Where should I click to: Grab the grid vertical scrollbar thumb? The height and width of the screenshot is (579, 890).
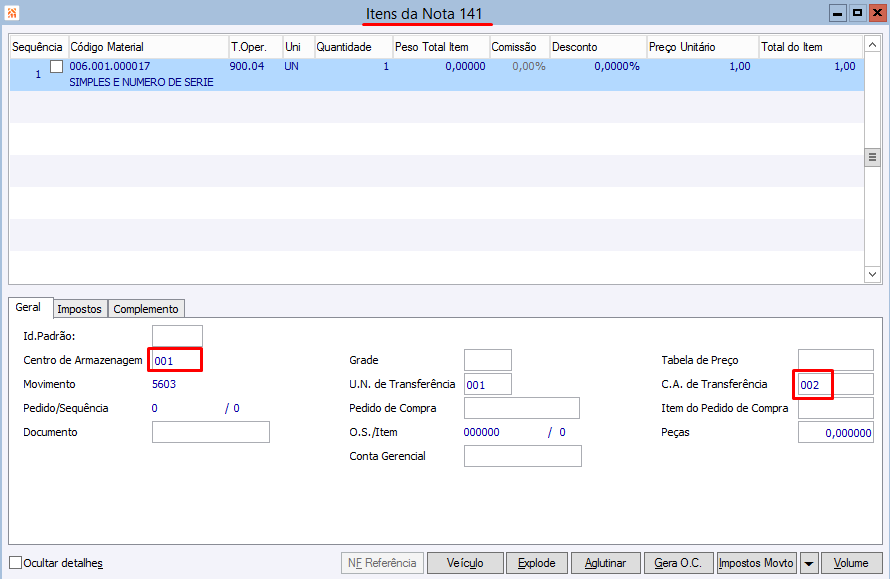[872, 157]
